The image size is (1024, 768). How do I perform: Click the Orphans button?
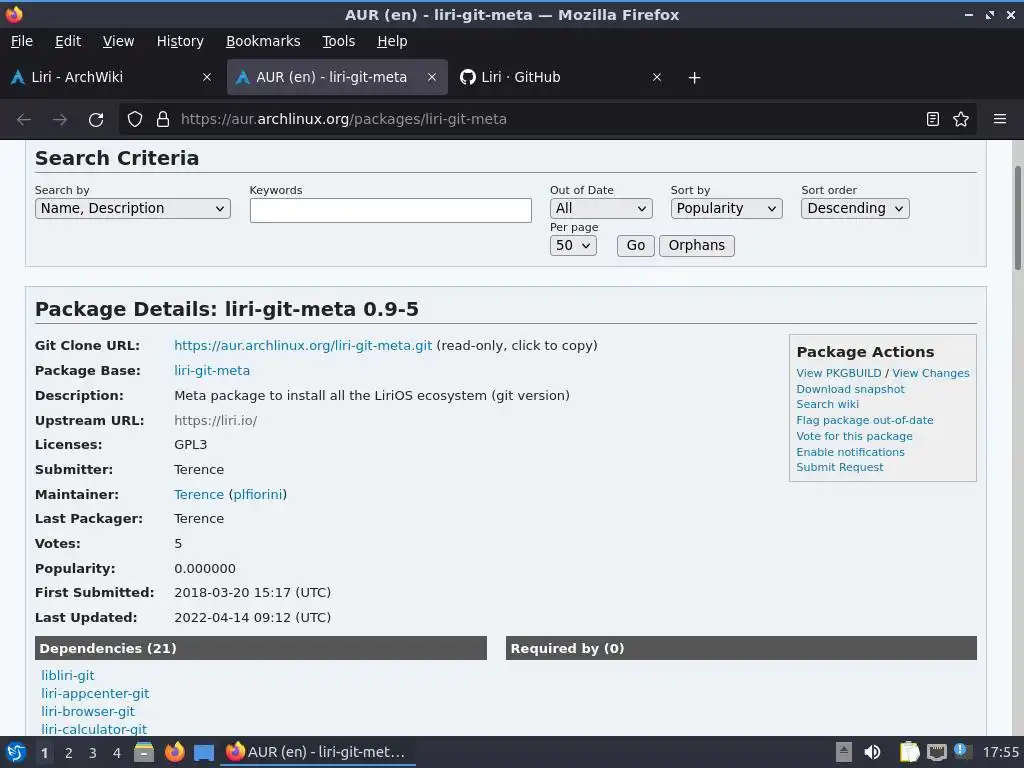(x=697, y=246)
